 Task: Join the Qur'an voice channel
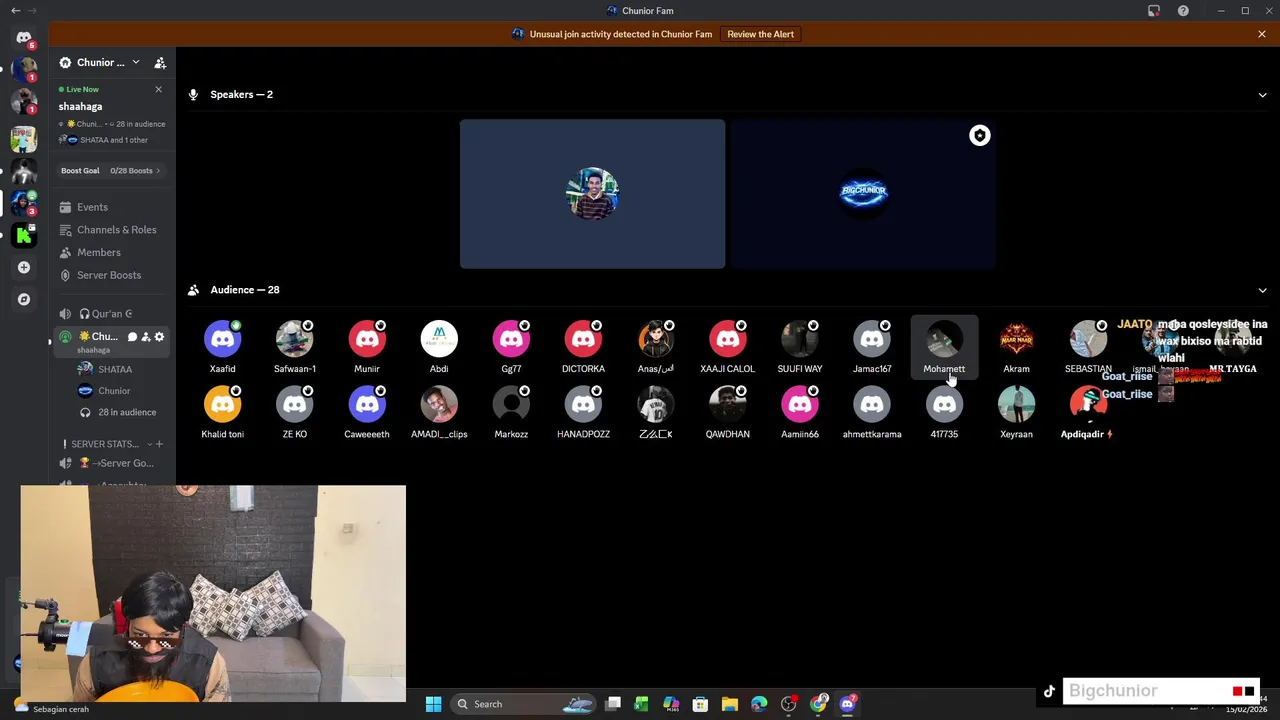point(112,314)
